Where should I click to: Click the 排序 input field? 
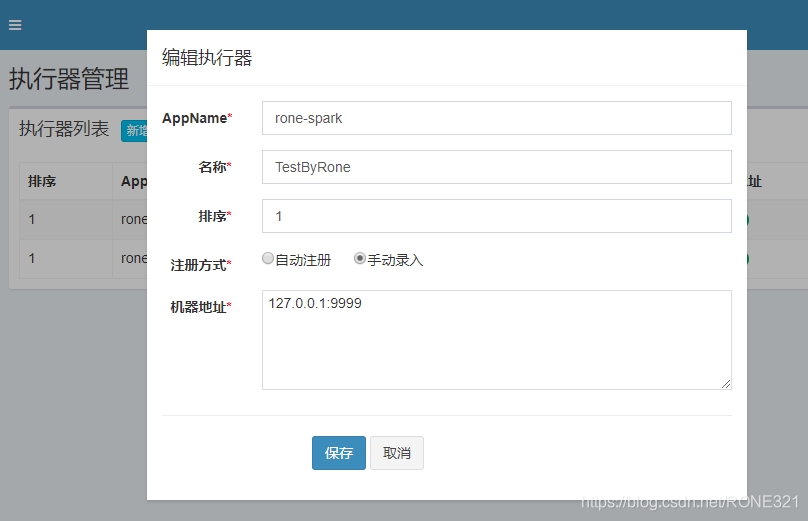point(496,216)
